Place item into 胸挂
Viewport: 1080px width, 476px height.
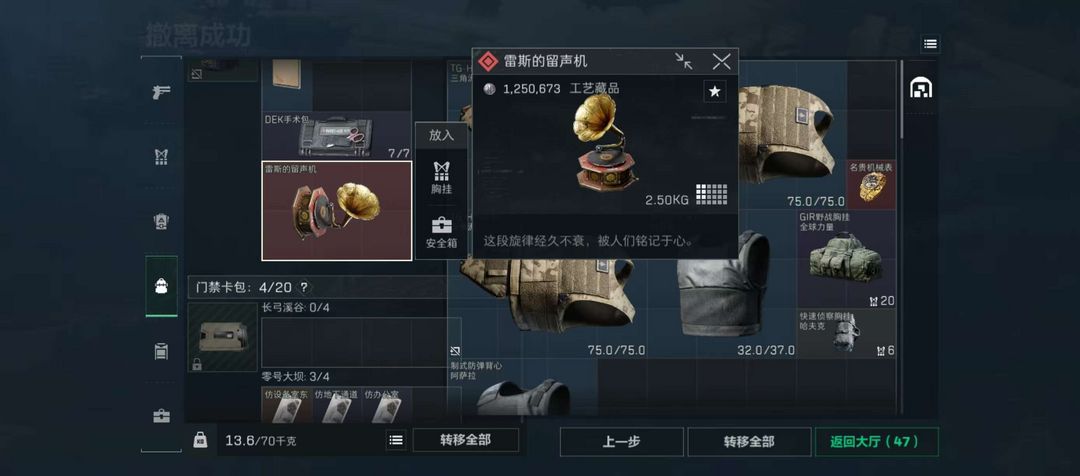[442, 178]
